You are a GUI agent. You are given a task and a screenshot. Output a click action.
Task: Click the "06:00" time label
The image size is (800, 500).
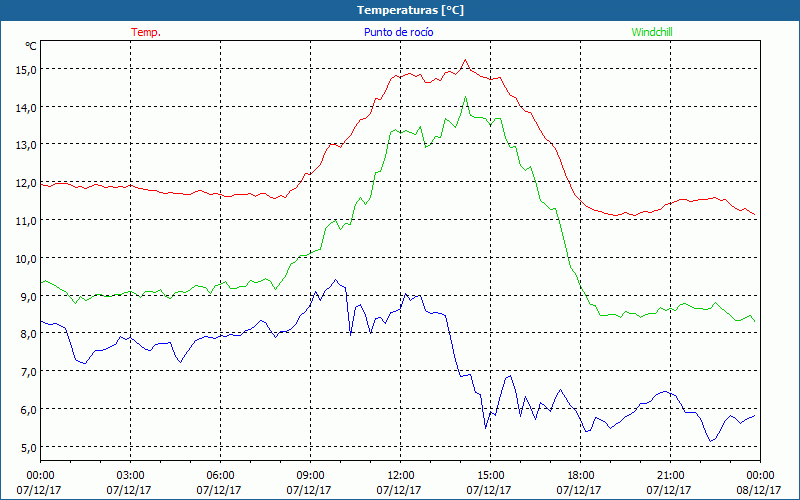pos(220,476)
